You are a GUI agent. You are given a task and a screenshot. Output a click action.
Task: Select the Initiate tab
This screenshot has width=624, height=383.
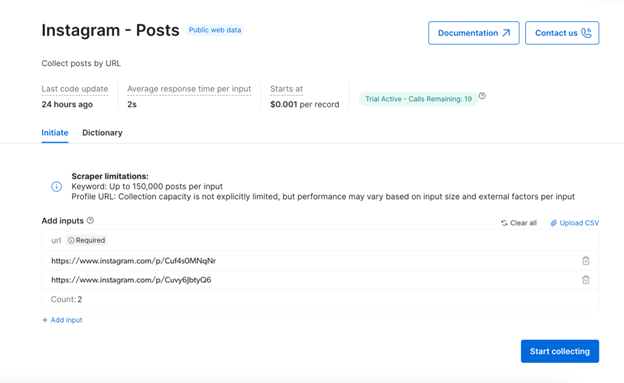pyautogui.click(x=55, y=133)
